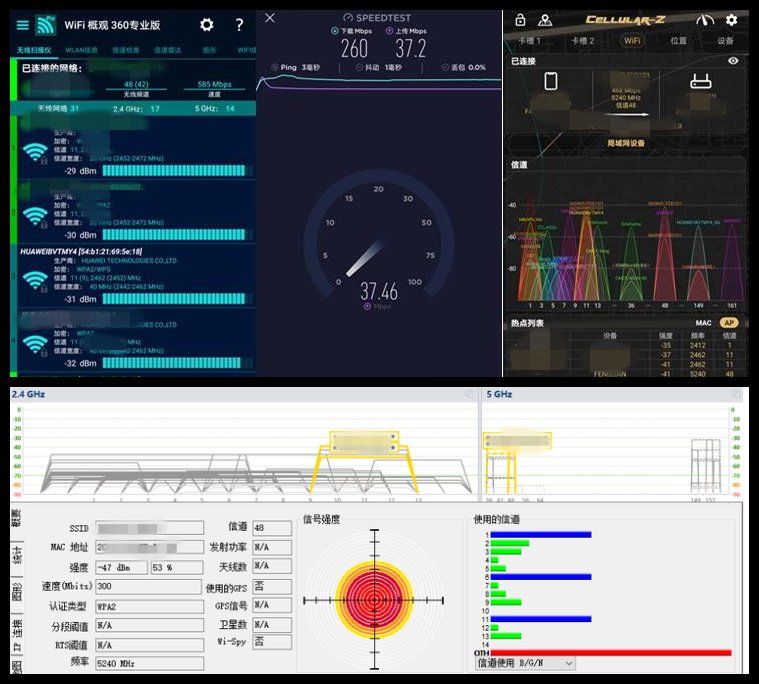Click the SSID field in details panel
The height and width of the screenshot is (684, 759).
[150, 528]
